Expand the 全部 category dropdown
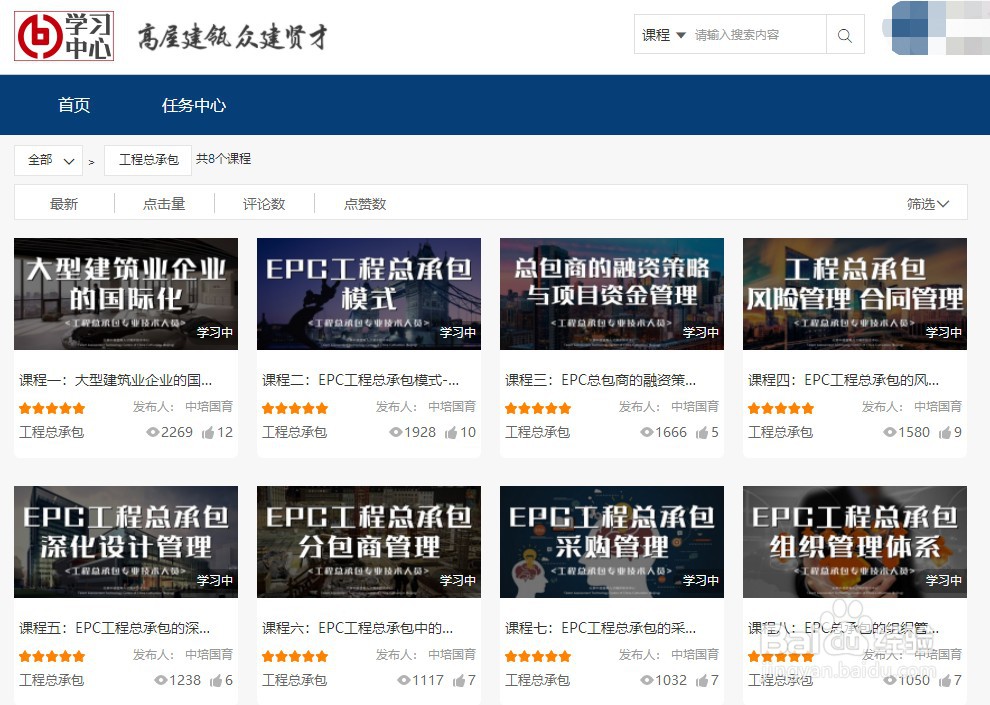Screen dimensions: 990x705 47,160
